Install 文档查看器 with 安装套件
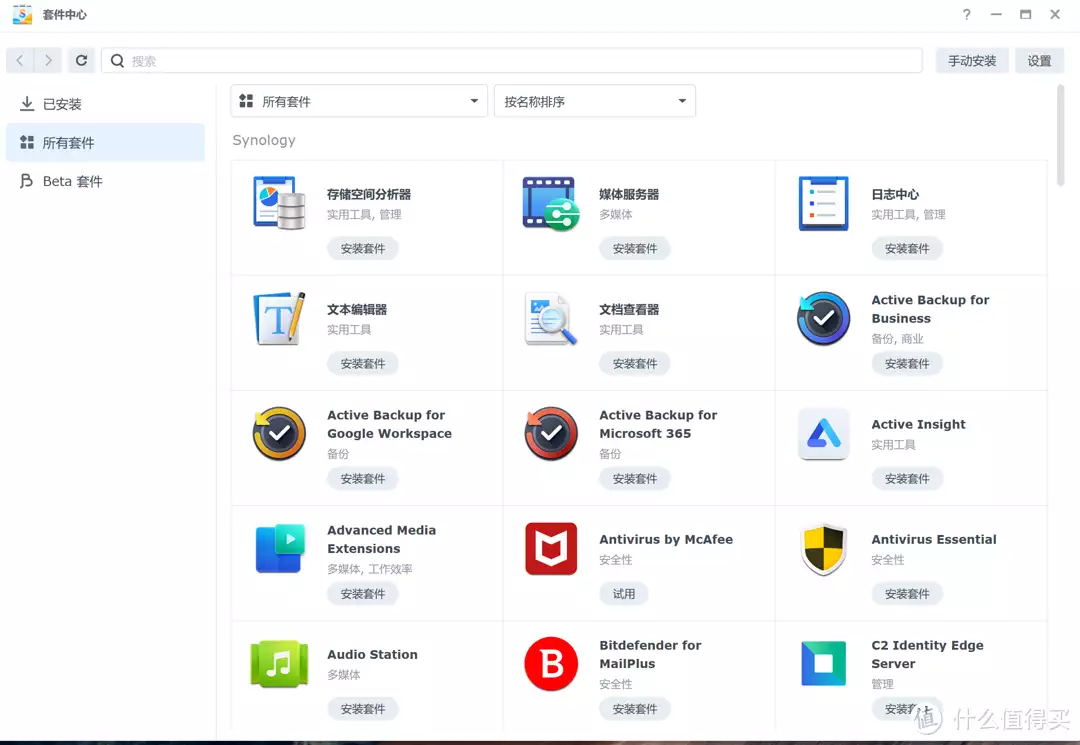The width and height of the screenshot is (1080, 745). (634, 364)
